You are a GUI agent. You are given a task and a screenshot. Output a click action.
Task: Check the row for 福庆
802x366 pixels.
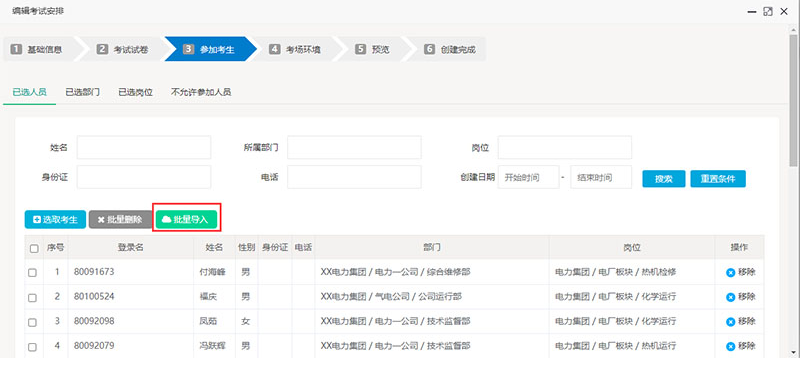pos(32,298)
